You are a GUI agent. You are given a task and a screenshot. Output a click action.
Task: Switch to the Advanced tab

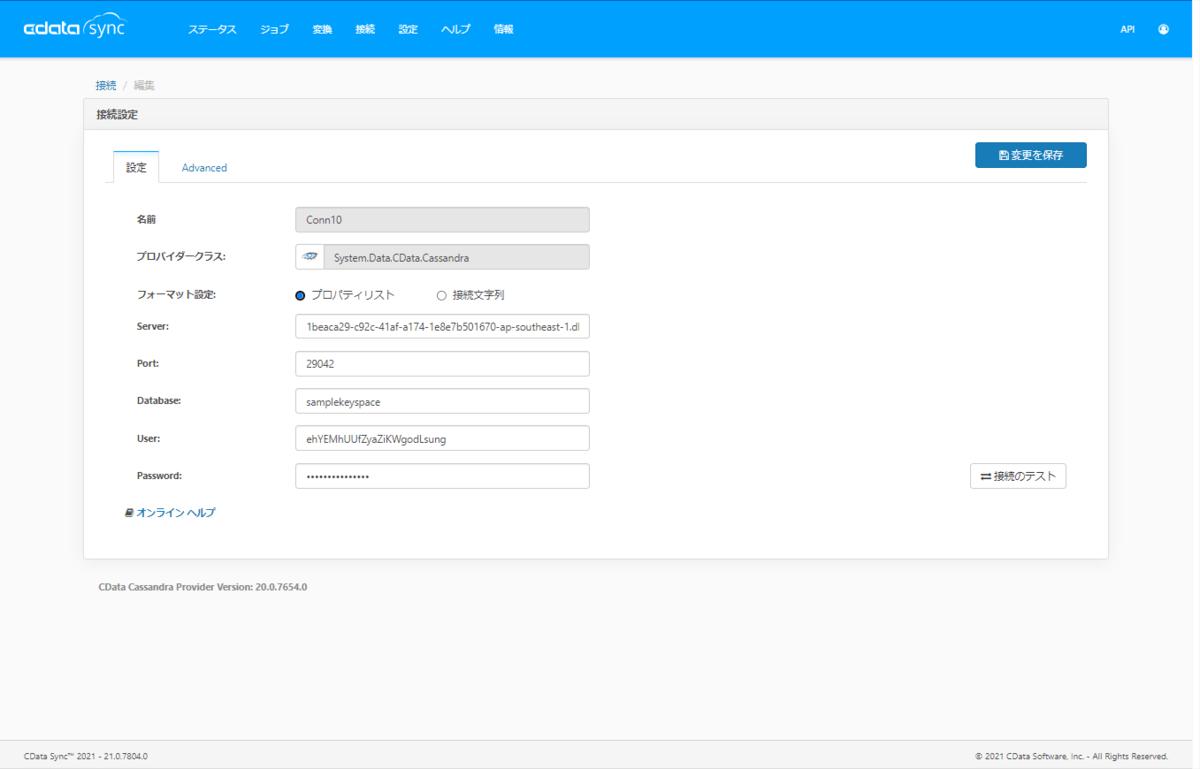click(204, 167)
